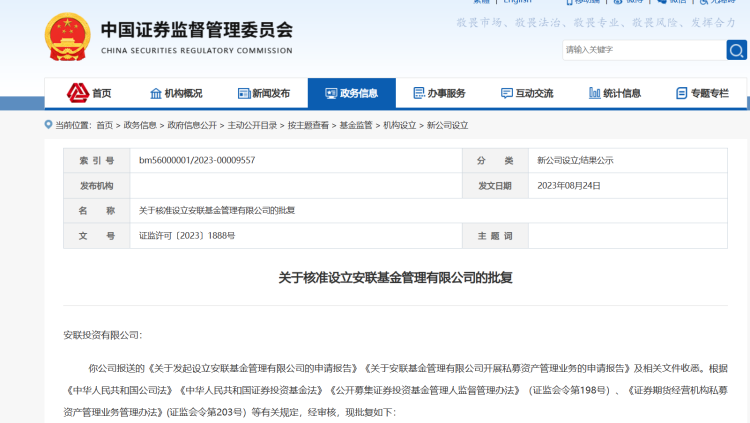Go to 机构设立 in the breadcrumb
Image resolution: width=750 pixels, height=423 pixels.
[399, 125]
